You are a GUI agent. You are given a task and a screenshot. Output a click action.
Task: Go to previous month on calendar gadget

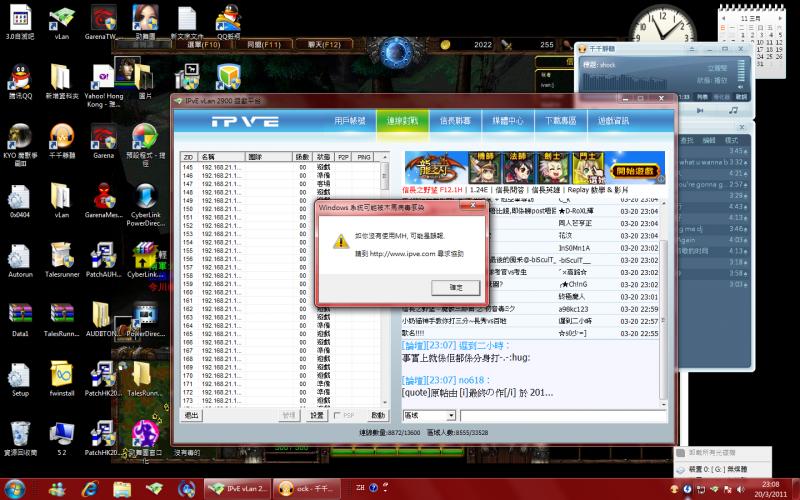(x=723, y=18)
